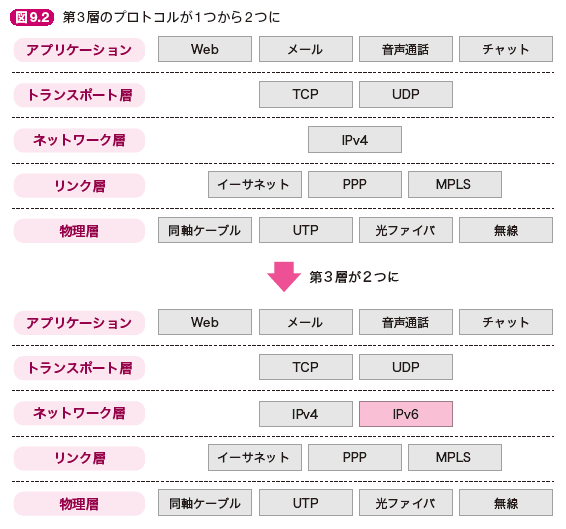Click イーサネット box in upper link row
566x529 pixels.
[255, 185]
